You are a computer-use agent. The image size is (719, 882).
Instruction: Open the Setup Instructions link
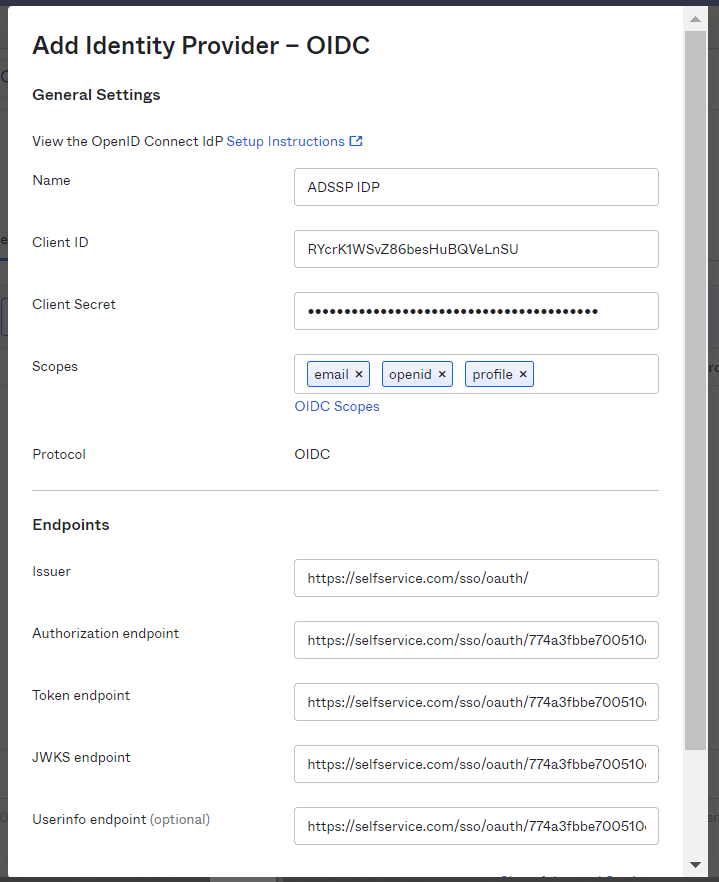285,142
